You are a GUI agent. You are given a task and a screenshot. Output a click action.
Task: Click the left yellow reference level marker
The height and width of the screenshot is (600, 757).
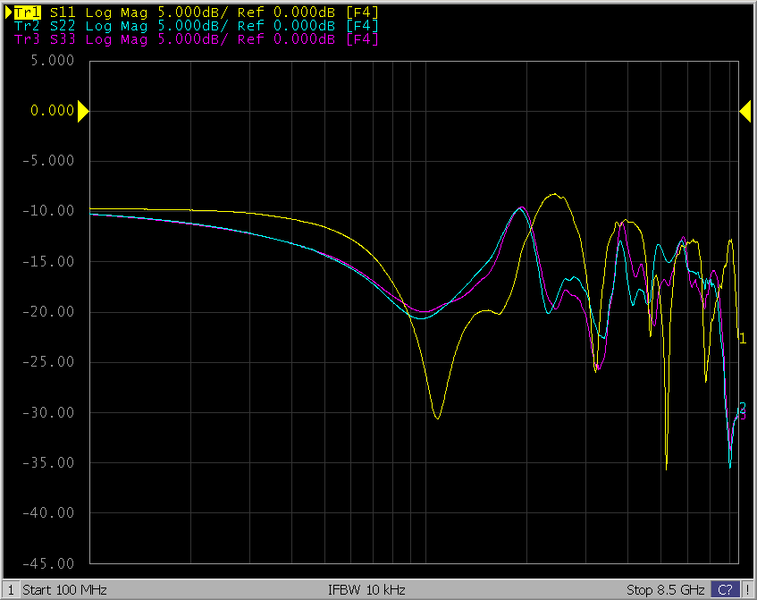click(84, 111)
